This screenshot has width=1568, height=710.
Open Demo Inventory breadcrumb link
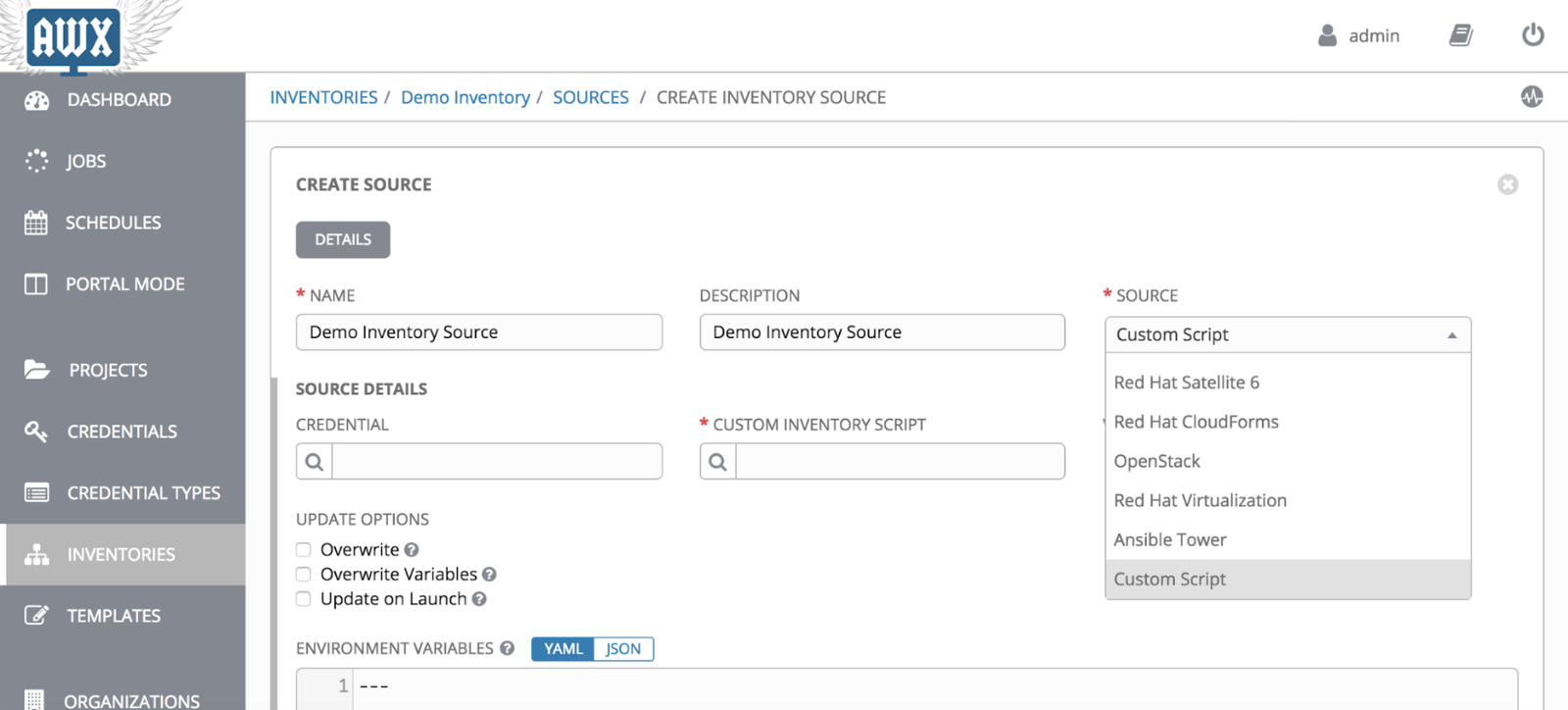[x=465, y=97]
